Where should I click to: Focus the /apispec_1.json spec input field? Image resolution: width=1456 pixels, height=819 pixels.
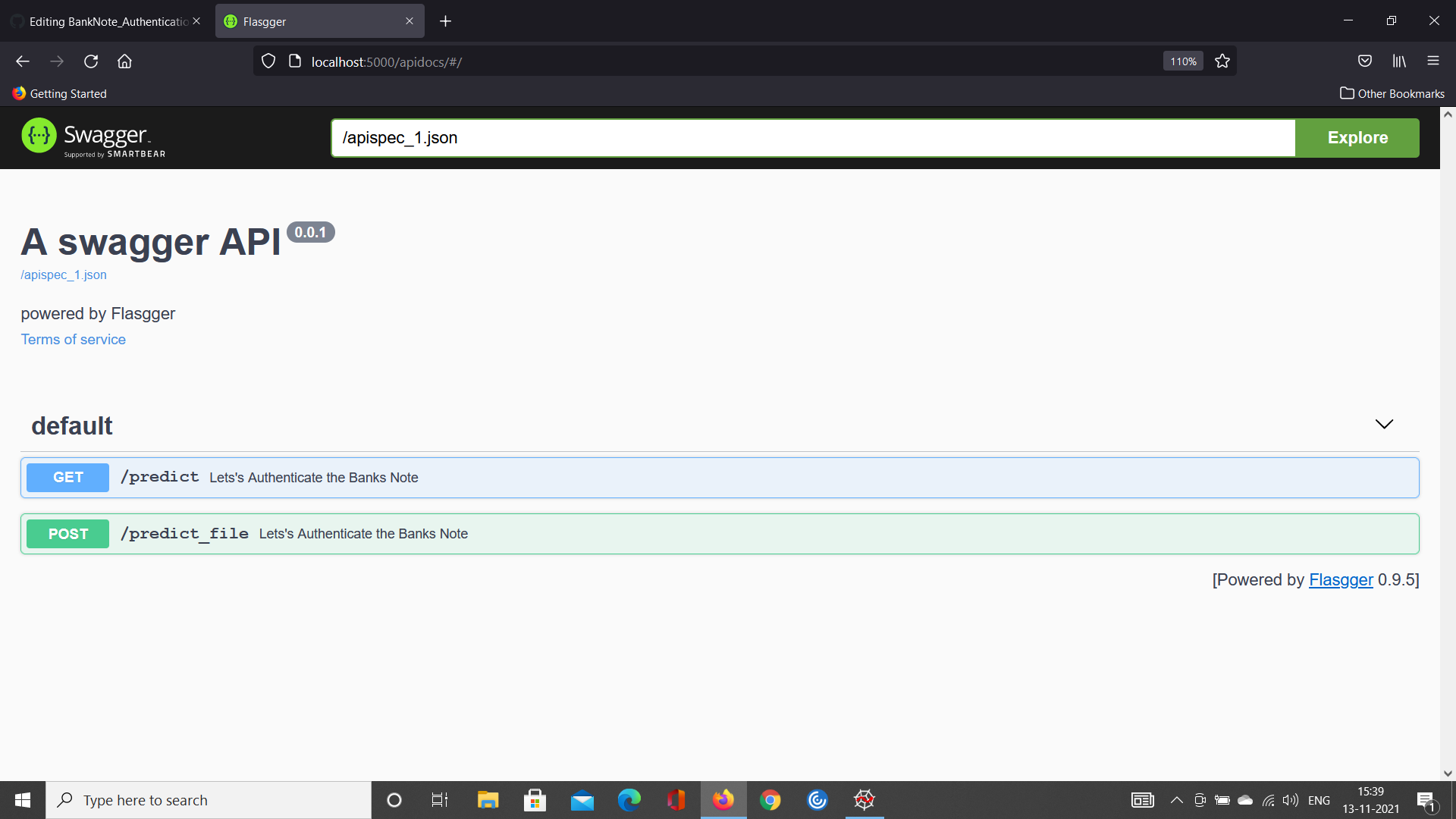coord(811,138)
